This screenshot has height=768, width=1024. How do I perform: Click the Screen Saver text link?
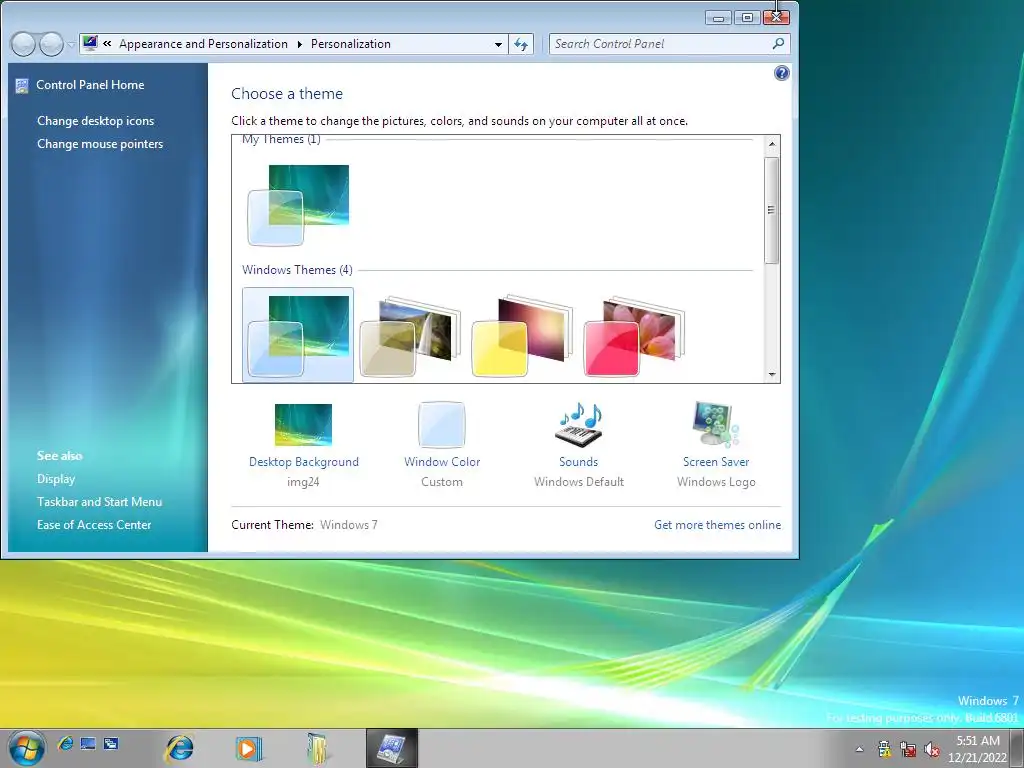[716, 462]
